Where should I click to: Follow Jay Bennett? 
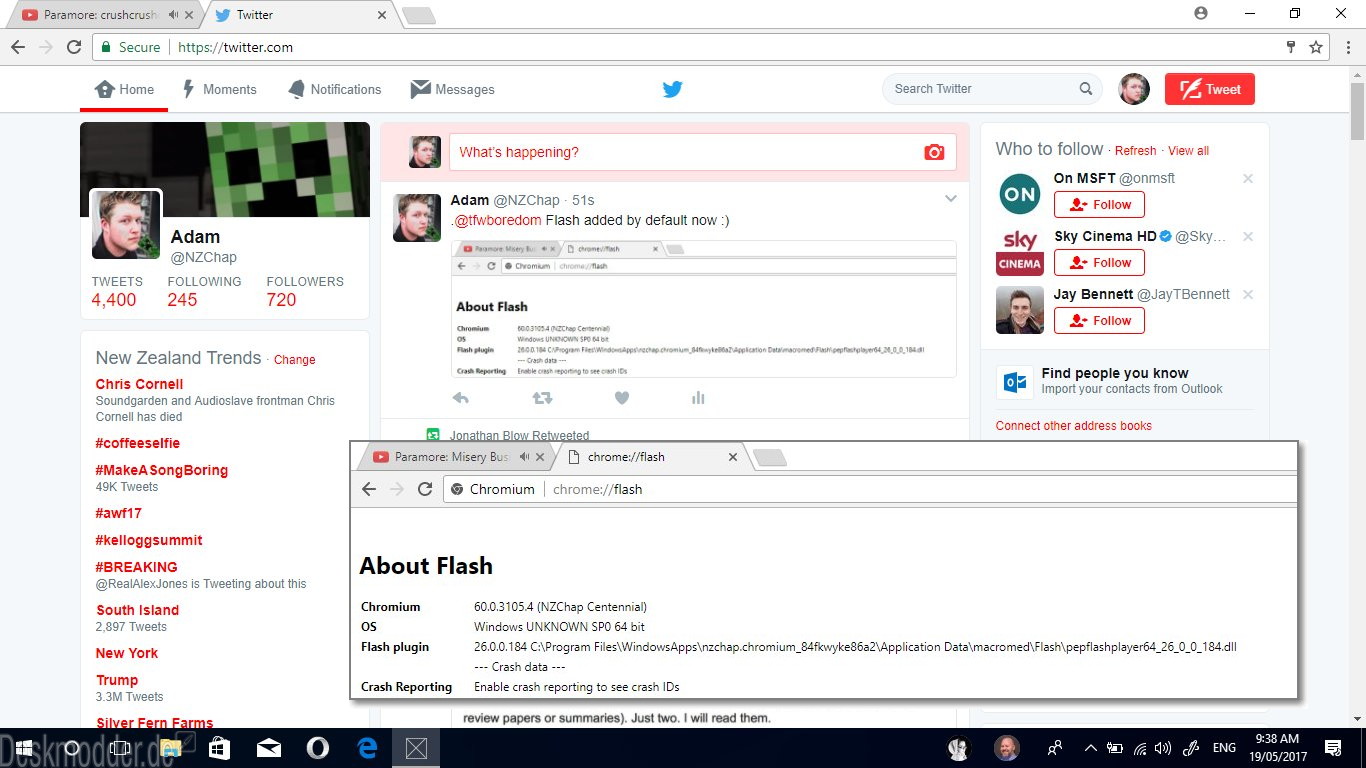click(x=1099, y=320)
